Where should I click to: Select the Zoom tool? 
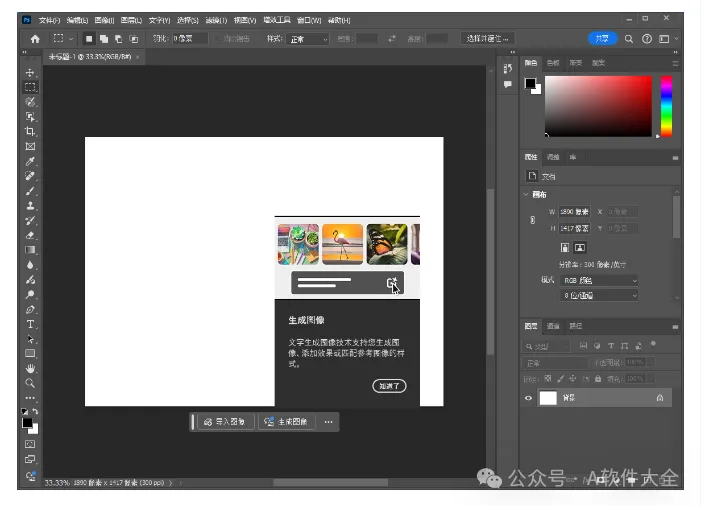pos(30,383)
